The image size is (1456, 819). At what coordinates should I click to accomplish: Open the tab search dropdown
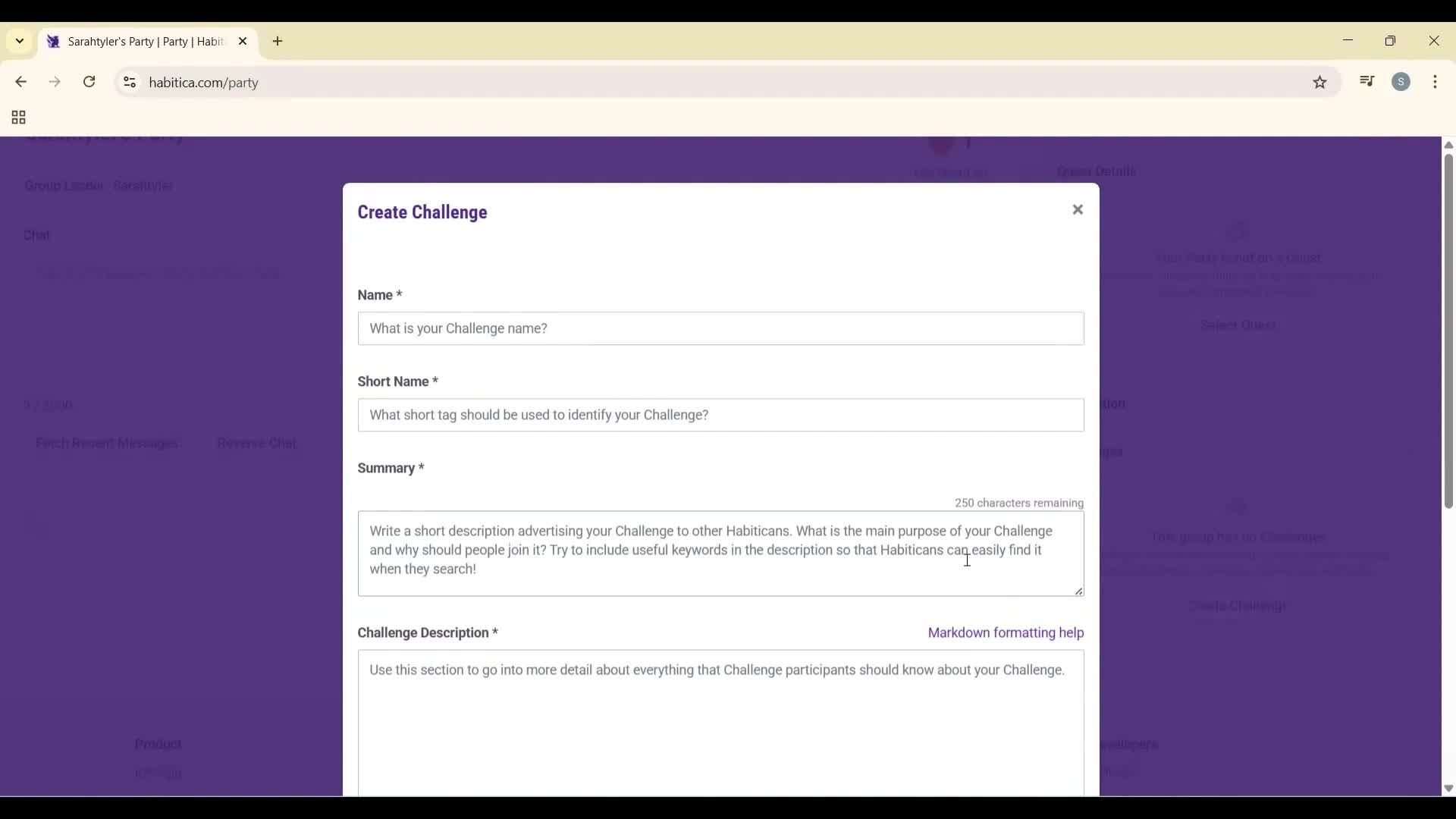point(19,42)
